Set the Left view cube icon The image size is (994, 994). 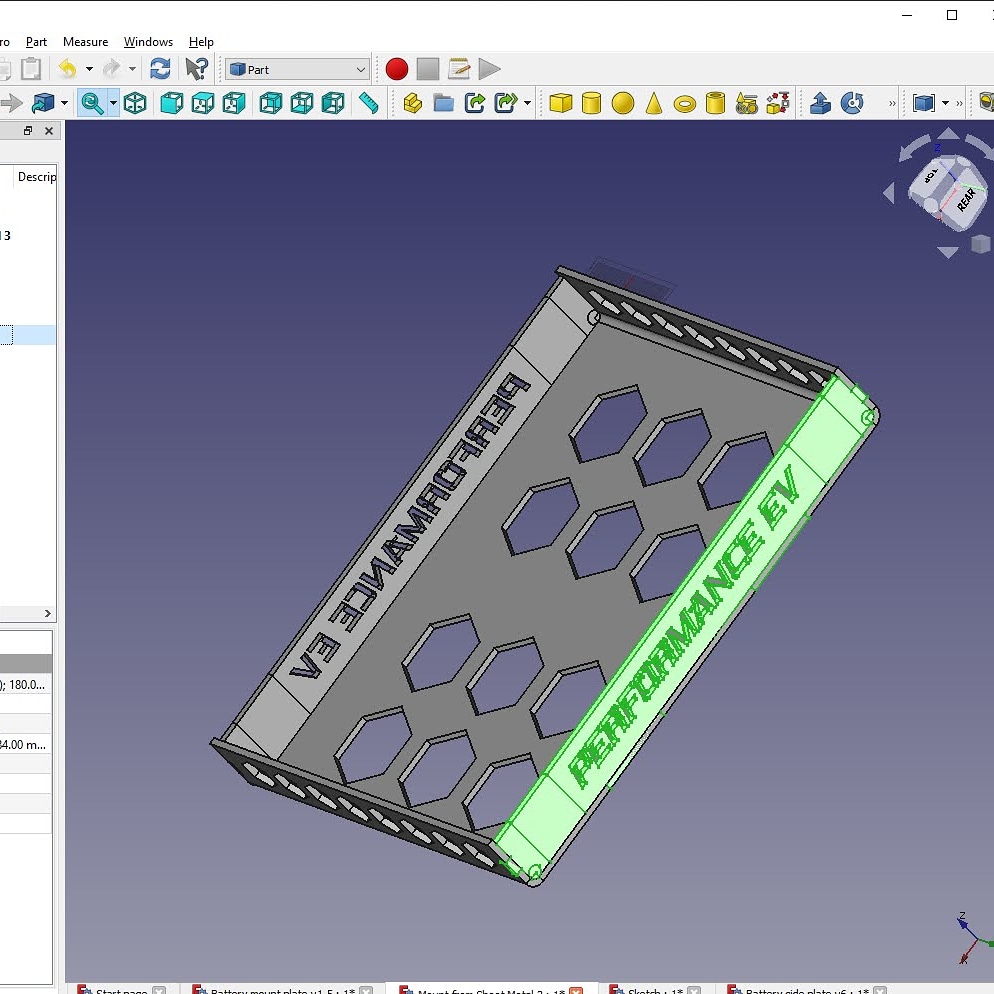(x=333, y=103)
